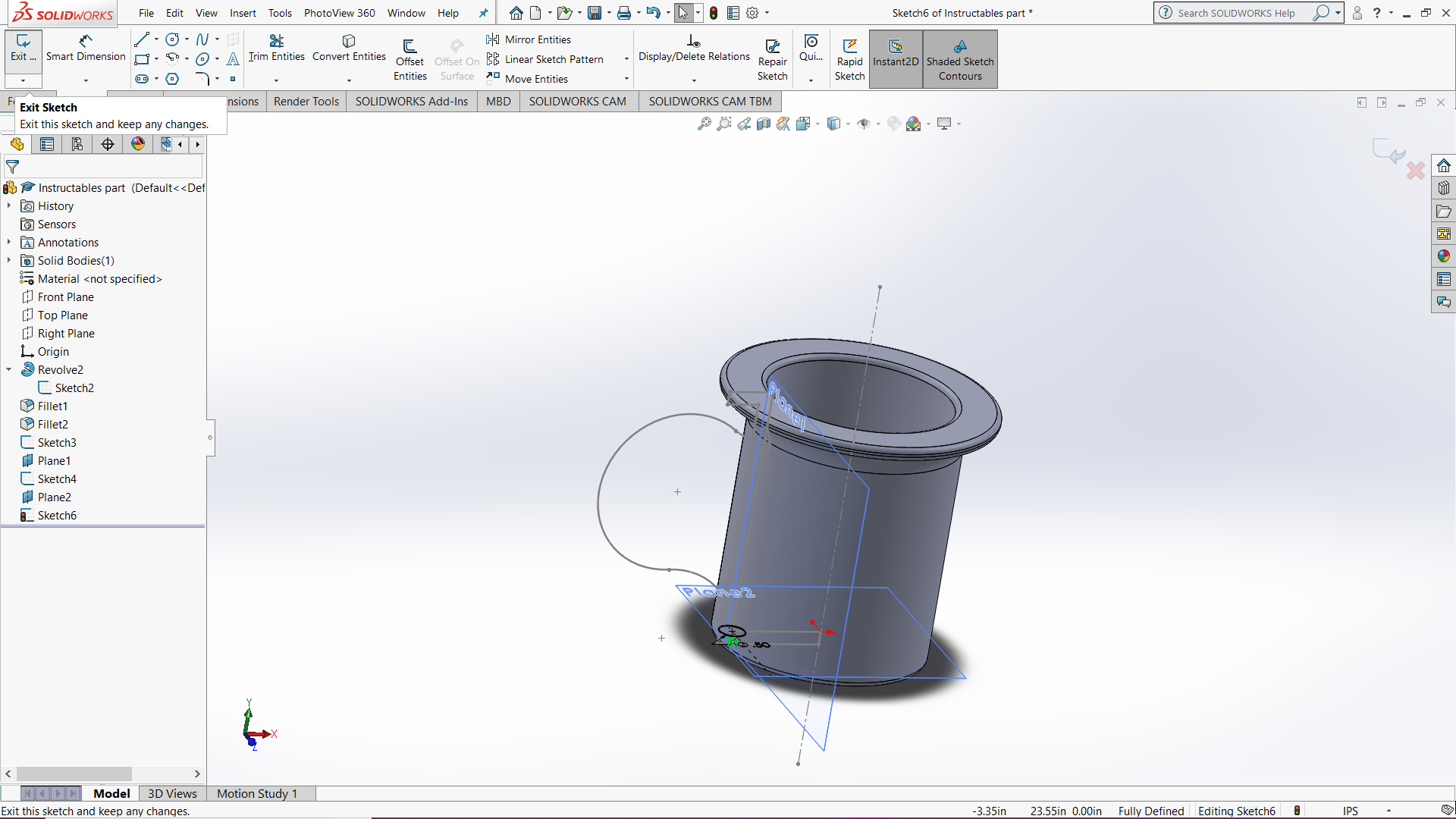Activate the Spline tool
The height and width of the screenshot is (819, 1456).
point(202,39)
